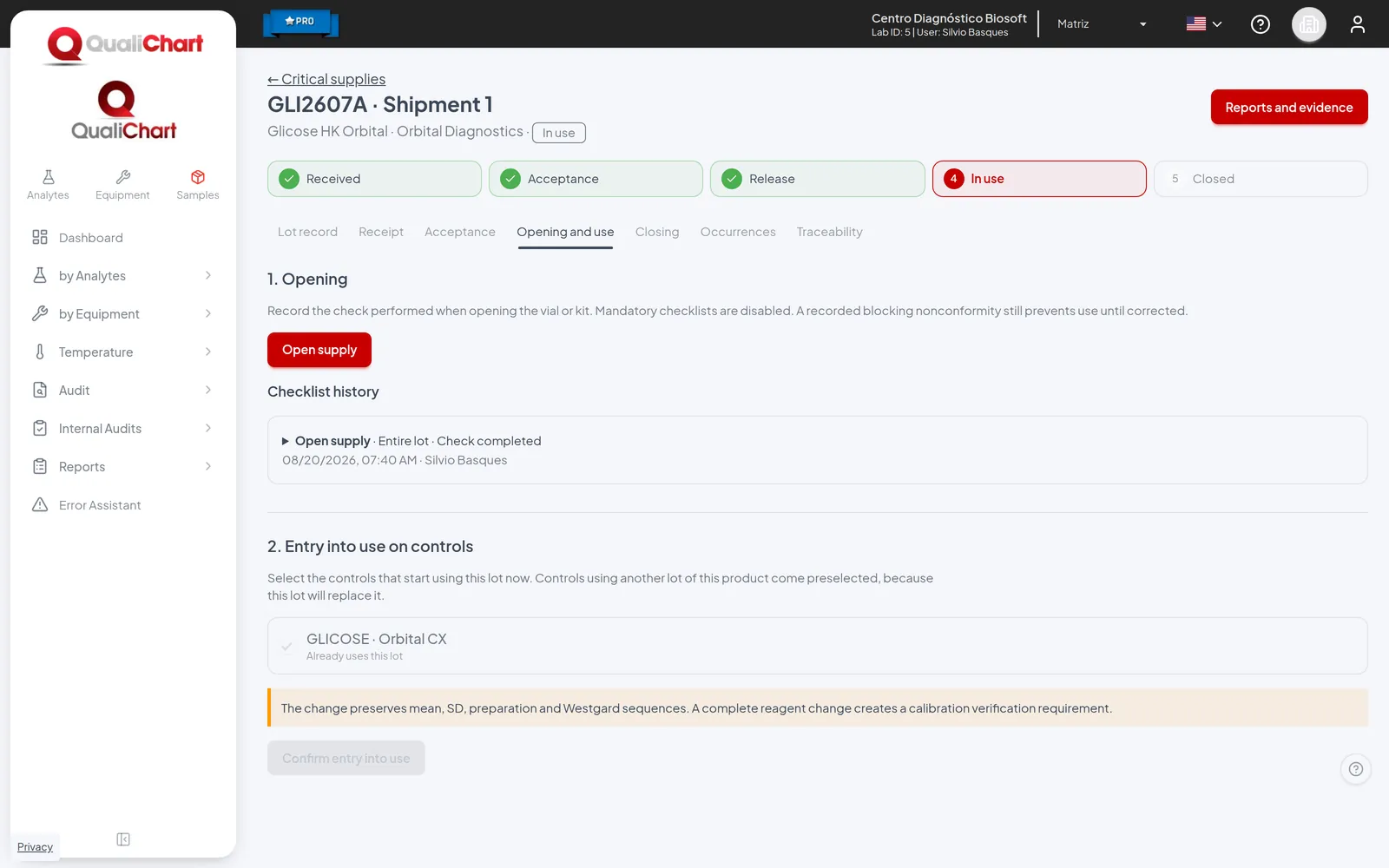
Task: Select the Release step in progress bar
Action: click(818, 179)
